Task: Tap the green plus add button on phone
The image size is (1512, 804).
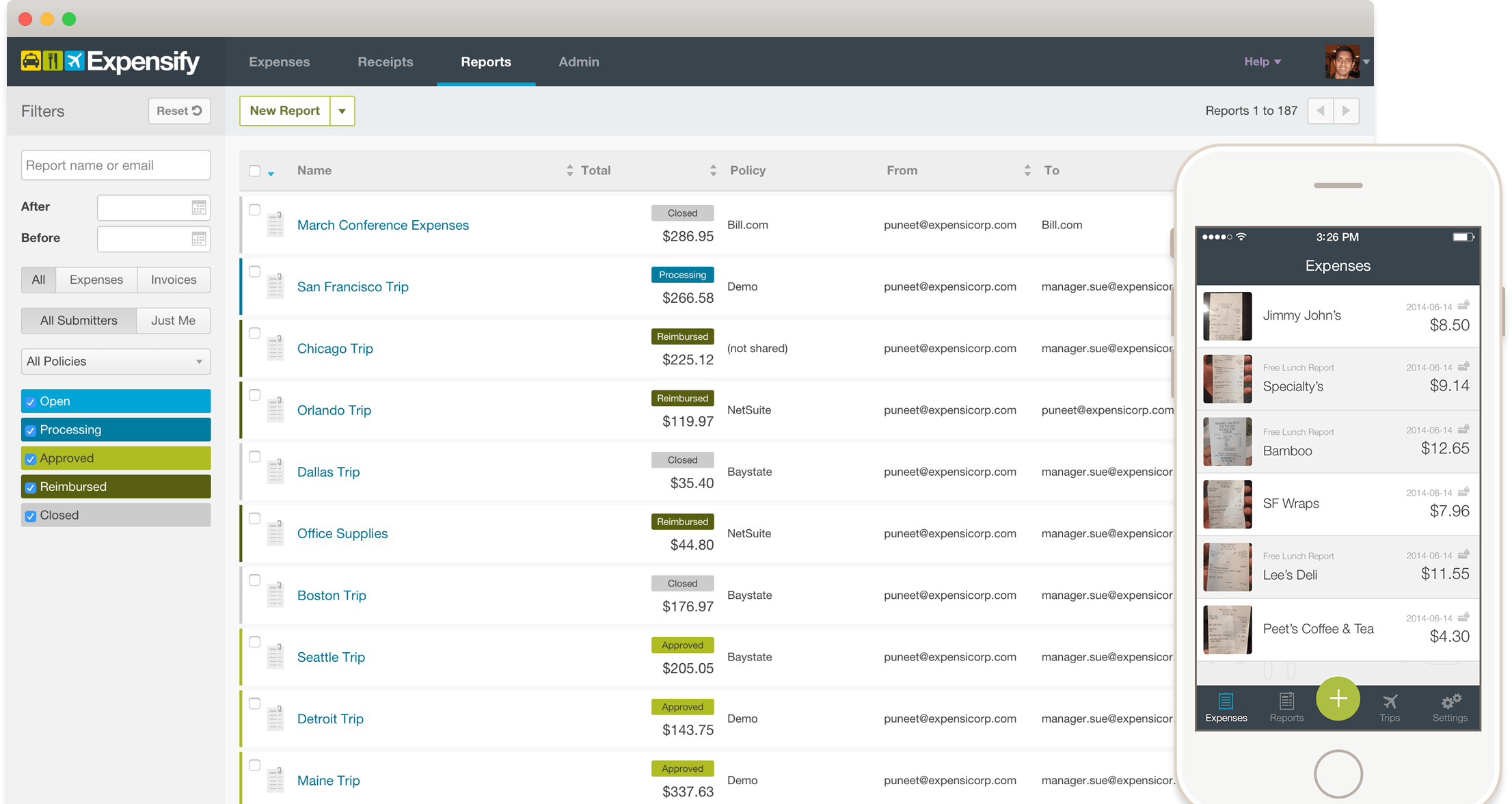Action: click(x=1338, y=699)
